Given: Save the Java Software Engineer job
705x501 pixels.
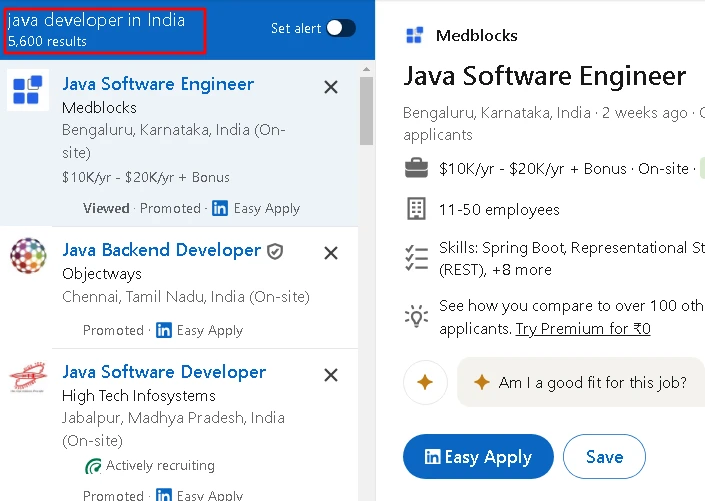Looking at the screenshot, I should (x=604, y=456).
